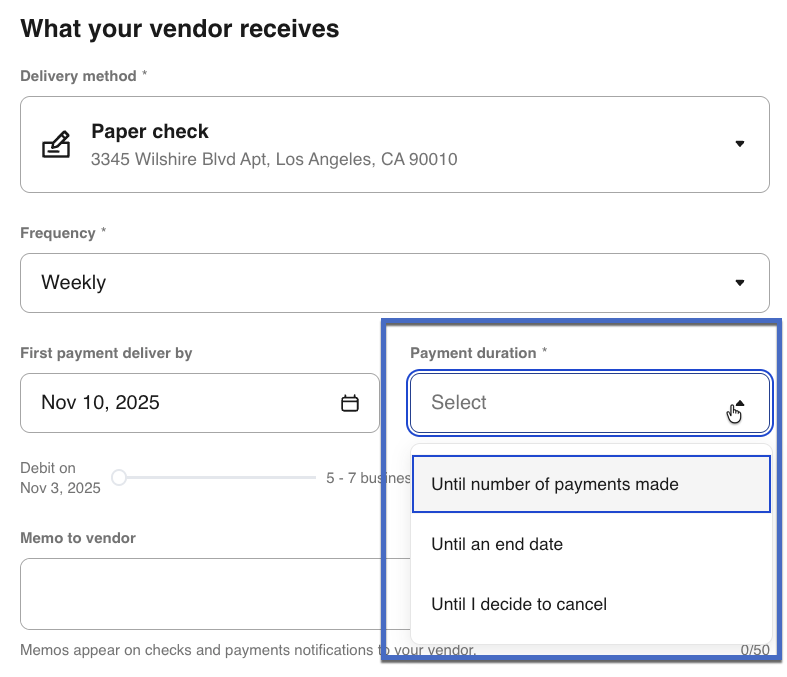Click the Payment duration Select placeholder
The image size is (787, 677).
[459, 403]
